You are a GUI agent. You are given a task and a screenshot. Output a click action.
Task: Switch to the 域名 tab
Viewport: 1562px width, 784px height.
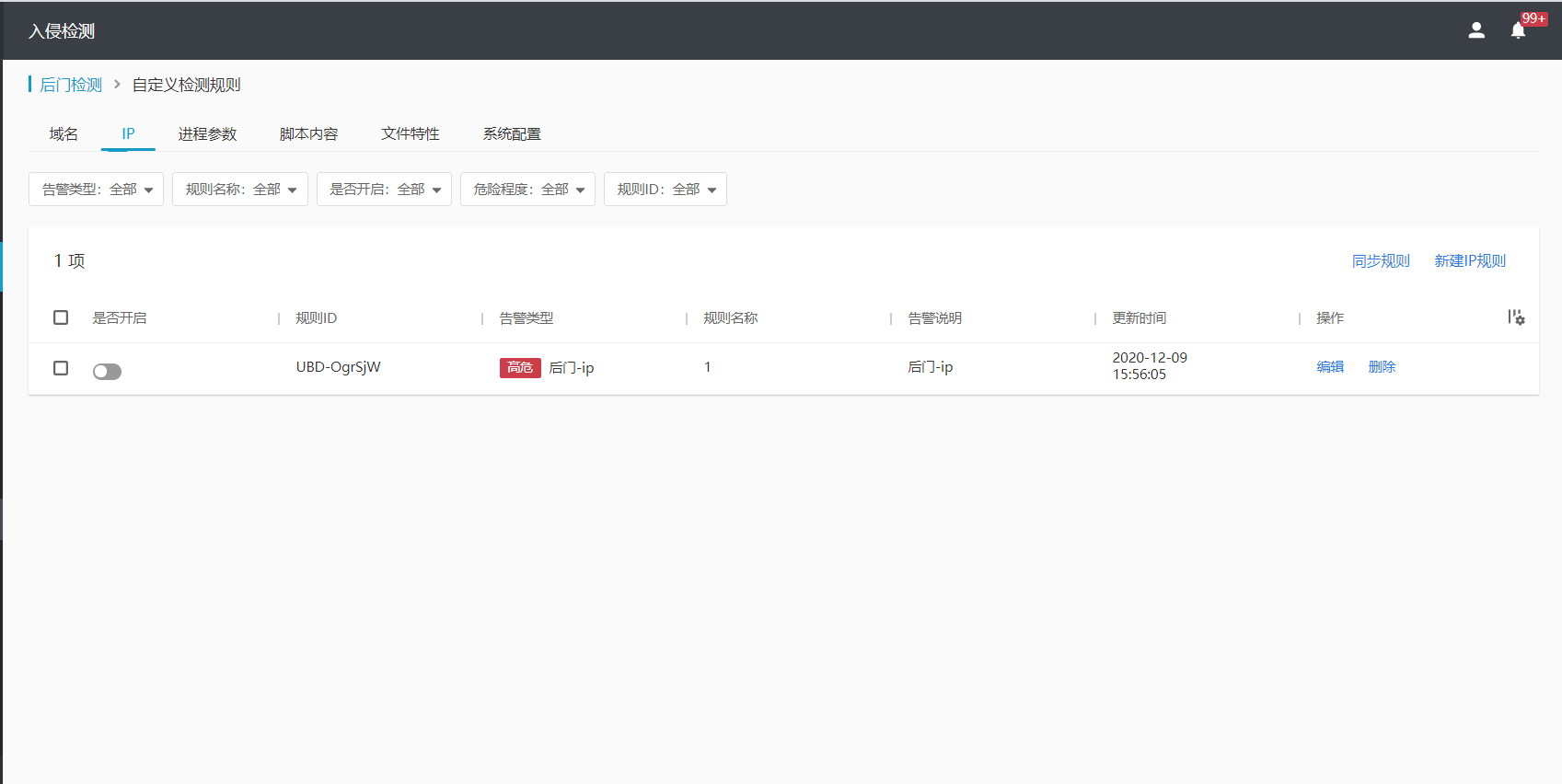coord(64,134)
